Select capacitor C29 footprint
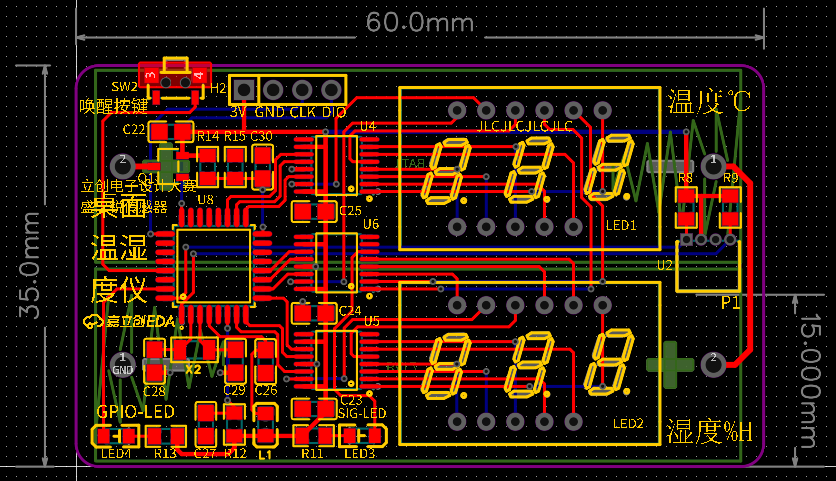Viewport: 836px width, 481px height. [235, 362]
